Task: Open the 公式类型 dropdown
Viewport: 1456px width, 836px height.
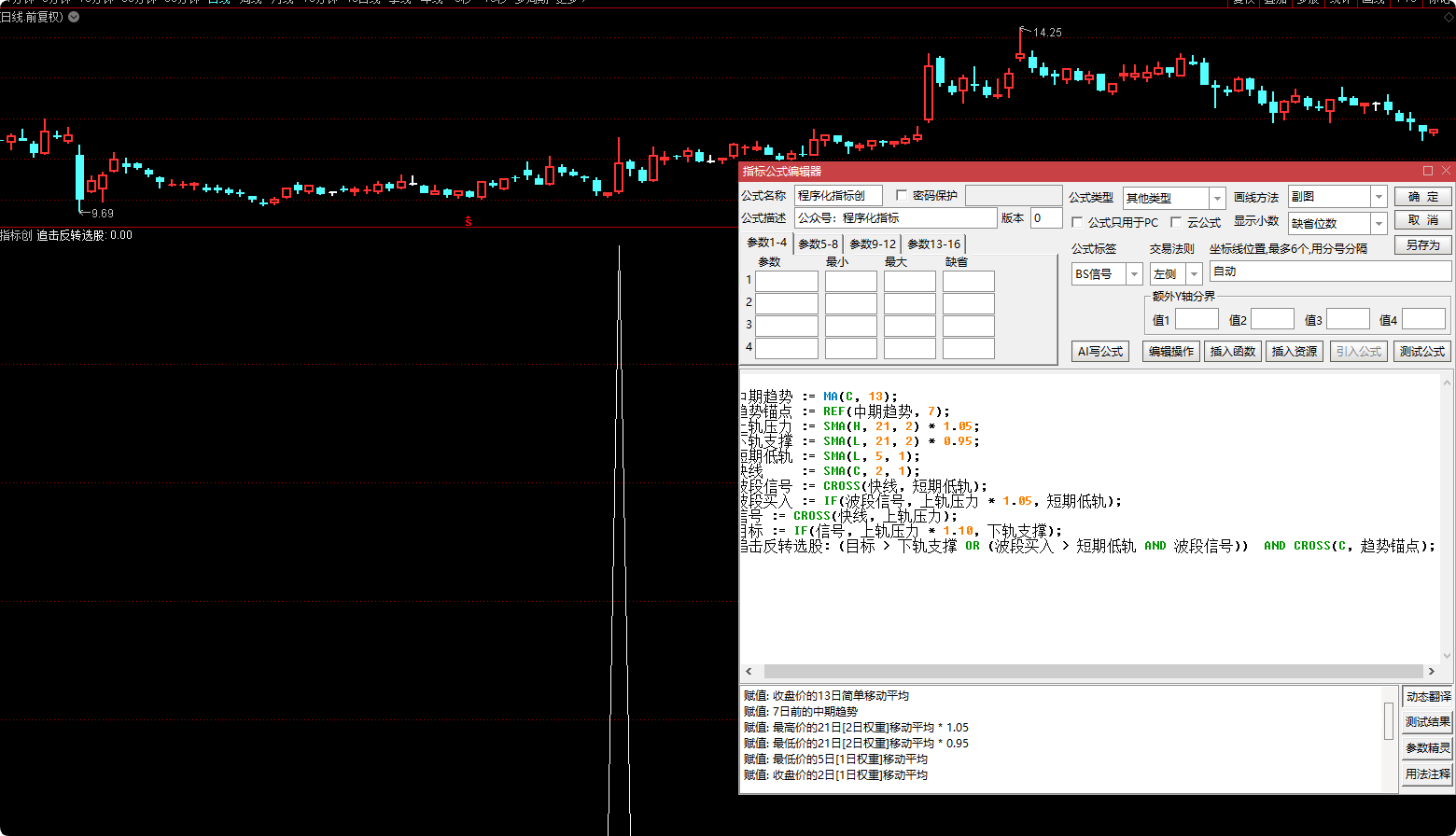Action: pyautogui.click(x=1217, y=198)
